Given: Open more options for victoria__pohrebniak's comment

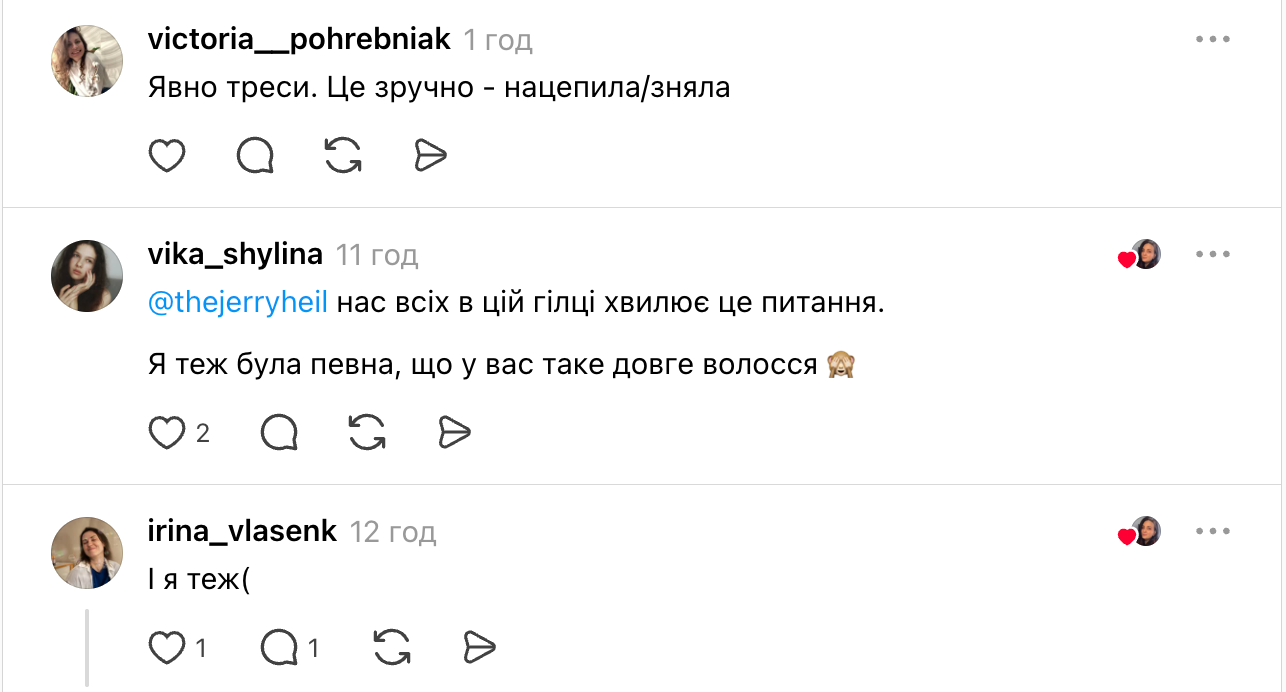Looking at the screenshot, I should click(x=1212, y=39).
